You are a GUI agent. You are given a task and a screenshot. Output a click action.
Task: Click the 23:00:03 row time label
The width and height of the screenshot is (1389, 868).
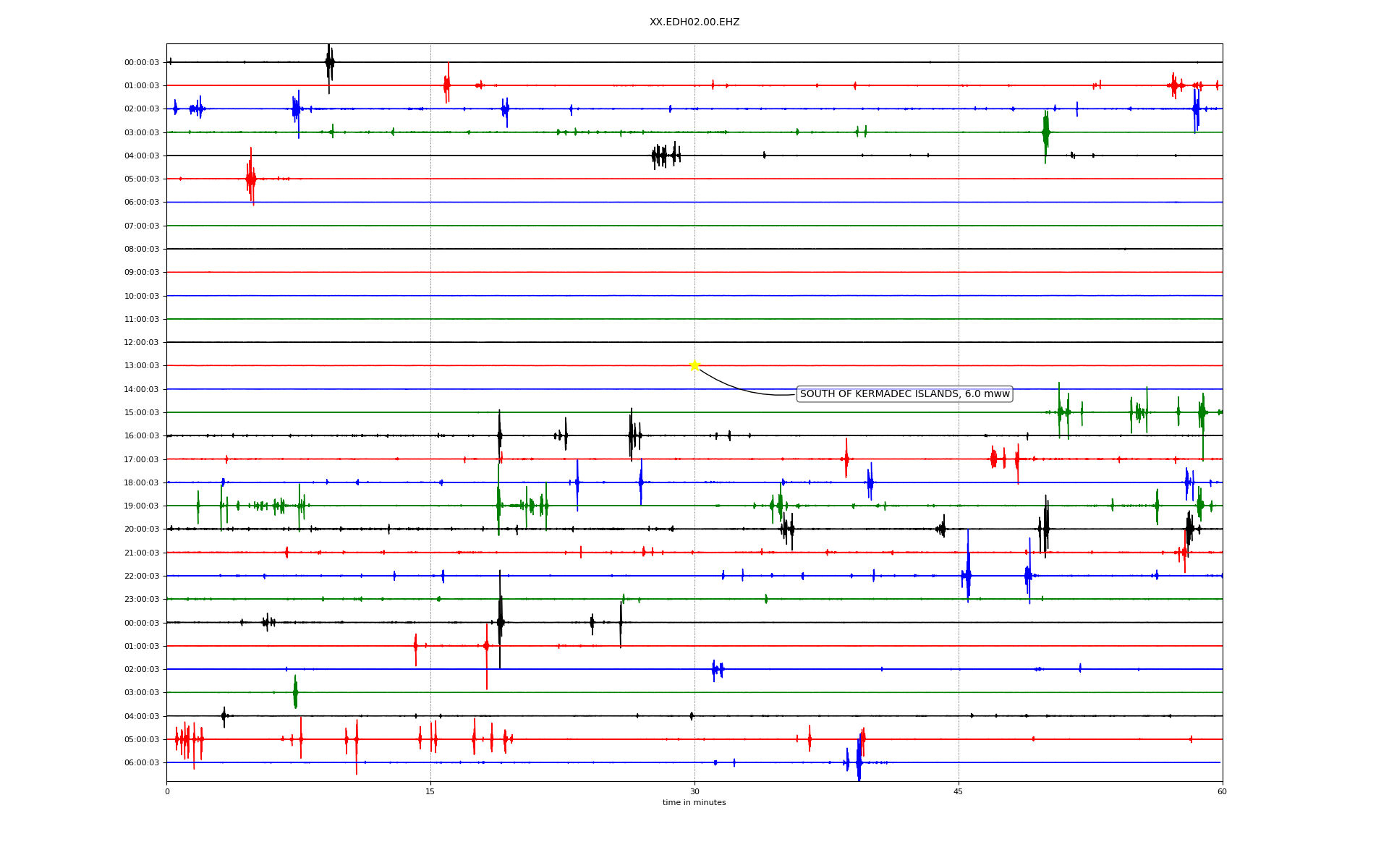(x=142, y=600)
